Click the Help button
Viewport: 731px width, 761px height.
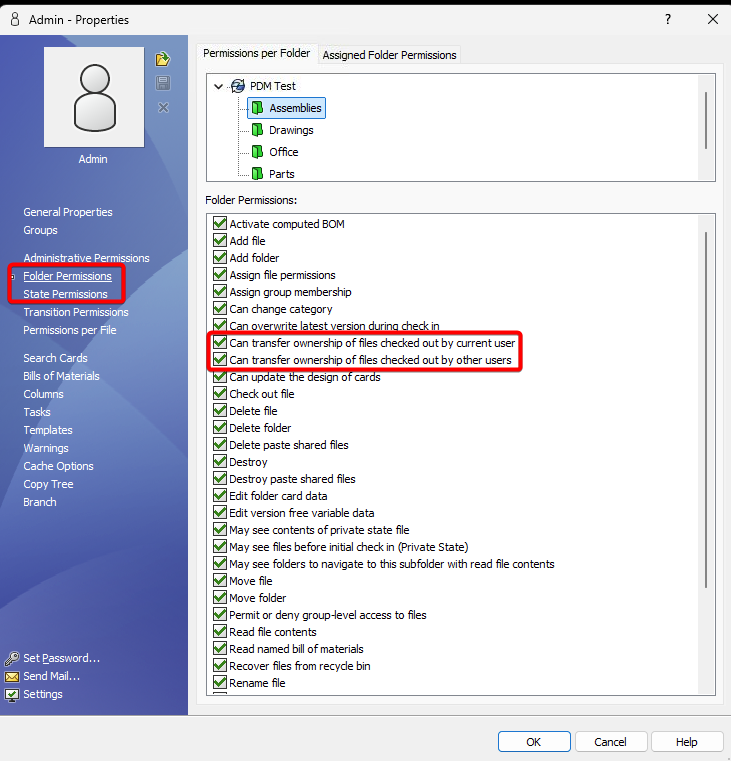[x=686, y=742]
